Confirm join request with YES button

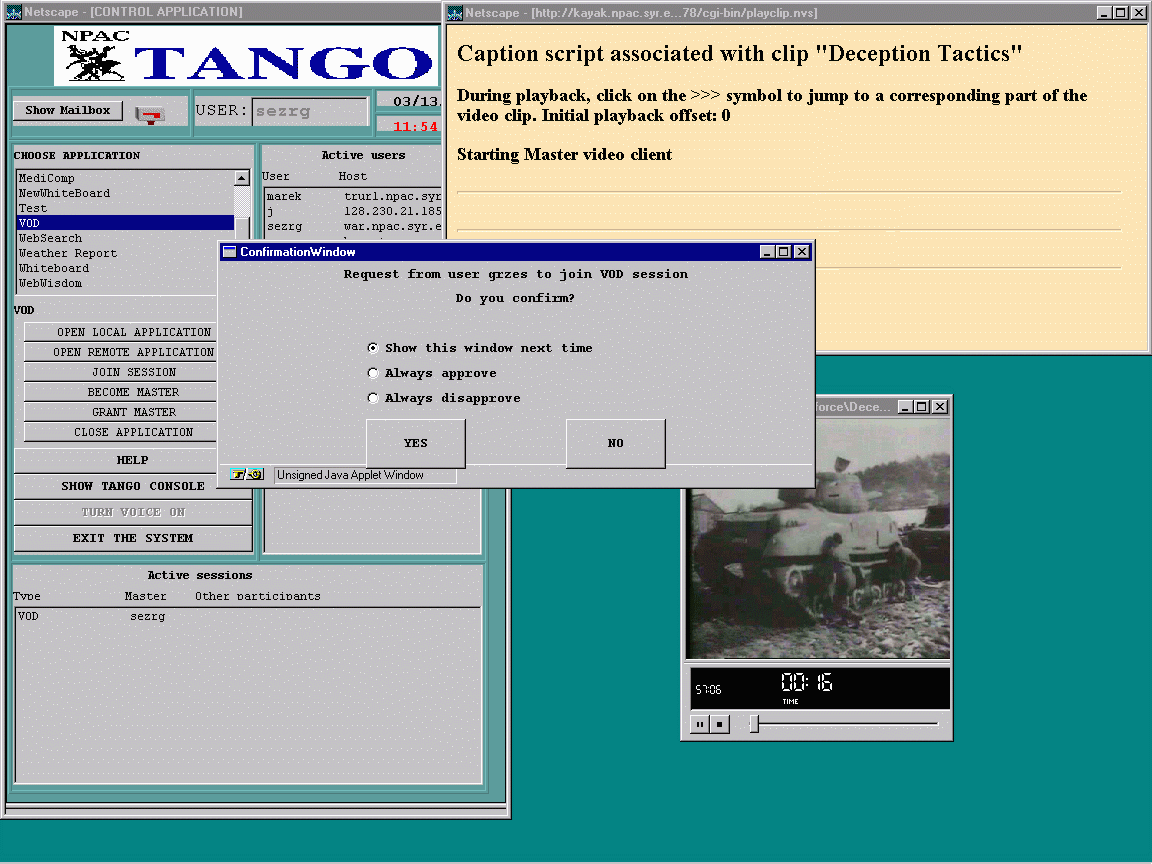pos(416,443)
